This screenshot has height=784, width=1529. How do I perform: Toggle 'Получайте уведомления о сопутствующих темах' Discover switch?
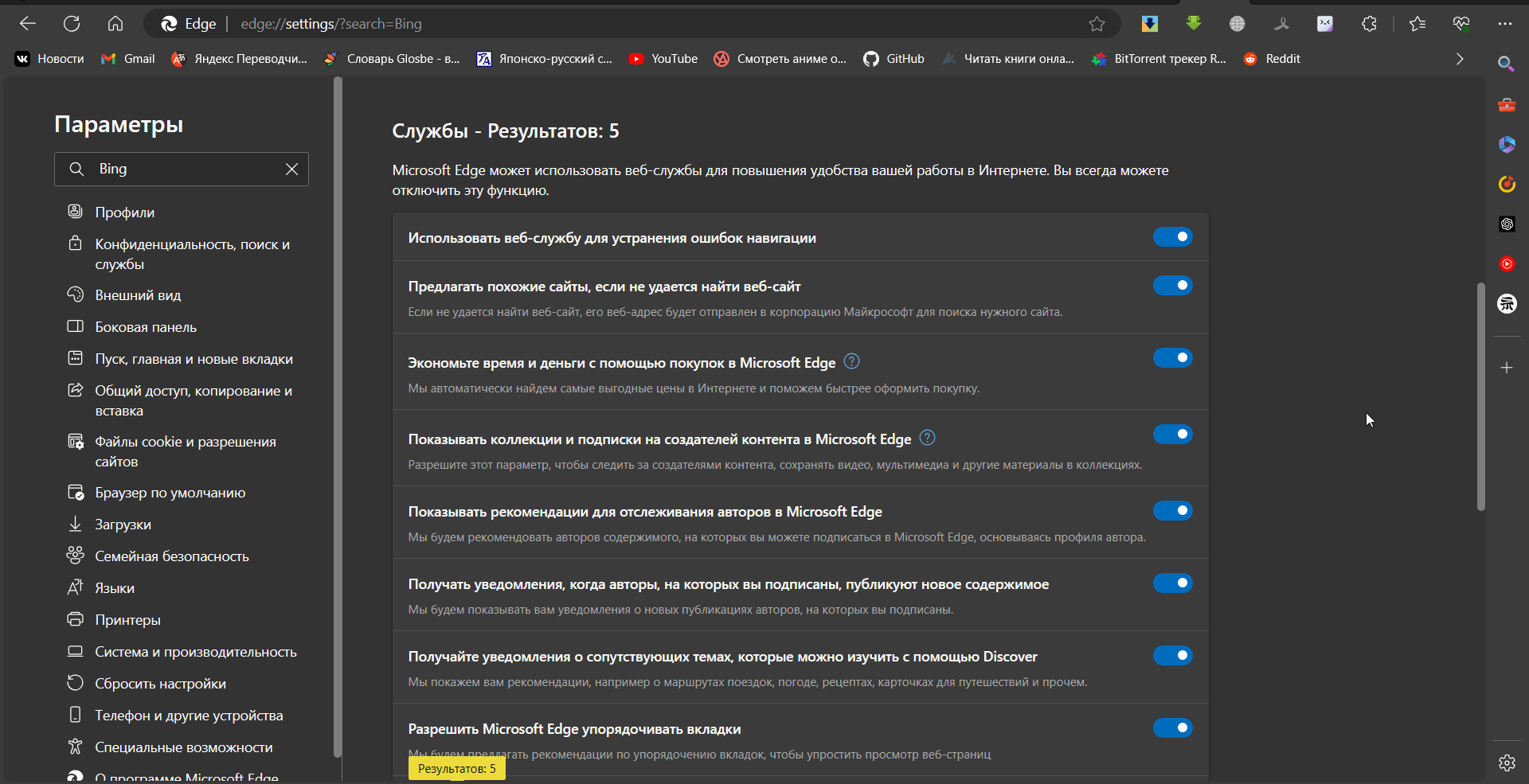coord(1172,655)
